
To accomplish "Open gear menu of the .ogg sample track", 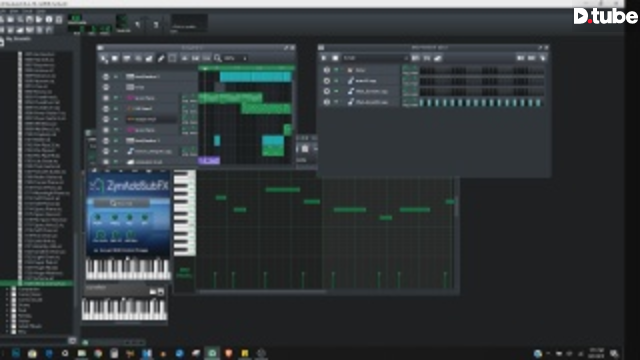I will click(106, 151).
